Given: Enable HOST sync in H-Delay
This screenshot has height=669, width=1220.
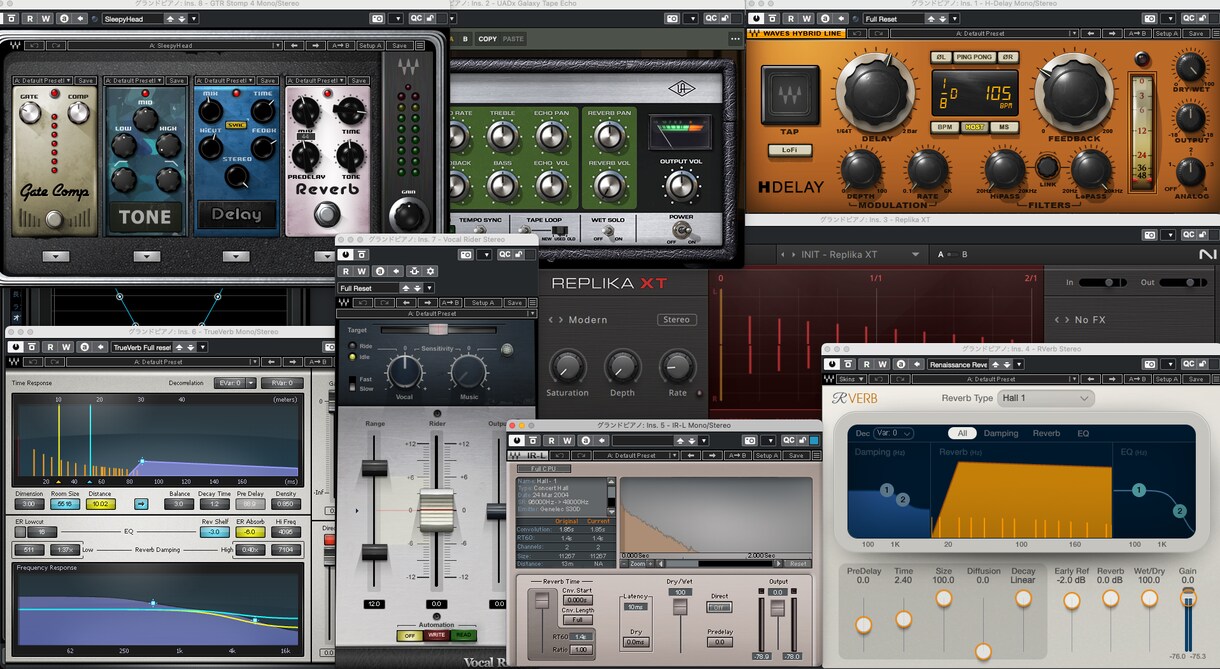Looking at the screenshot, I should [974, 127].
